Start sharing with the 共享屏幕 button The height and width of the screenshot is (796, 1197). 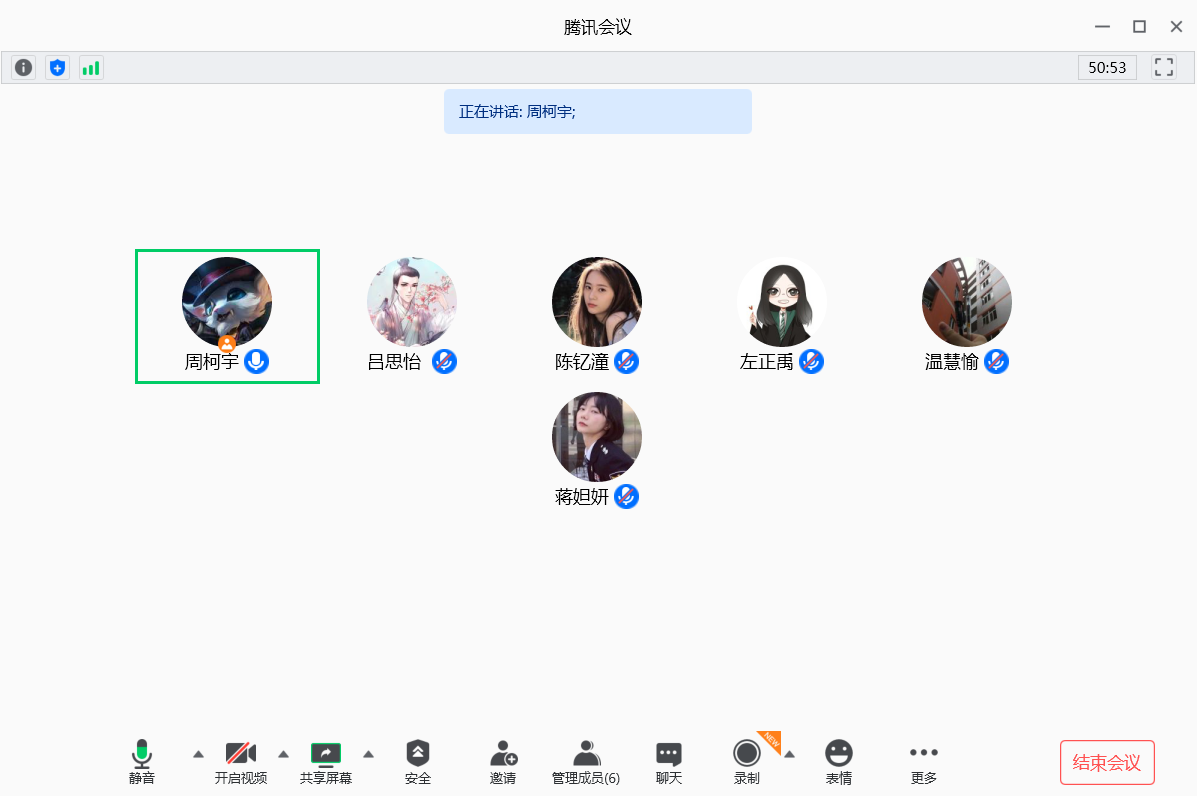[x=326, y=762]
